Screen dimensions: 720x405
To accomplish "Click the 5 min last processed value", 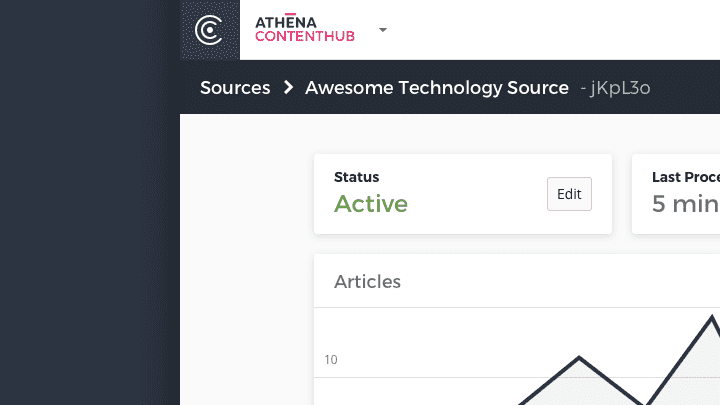I will [x=686, y=204].
